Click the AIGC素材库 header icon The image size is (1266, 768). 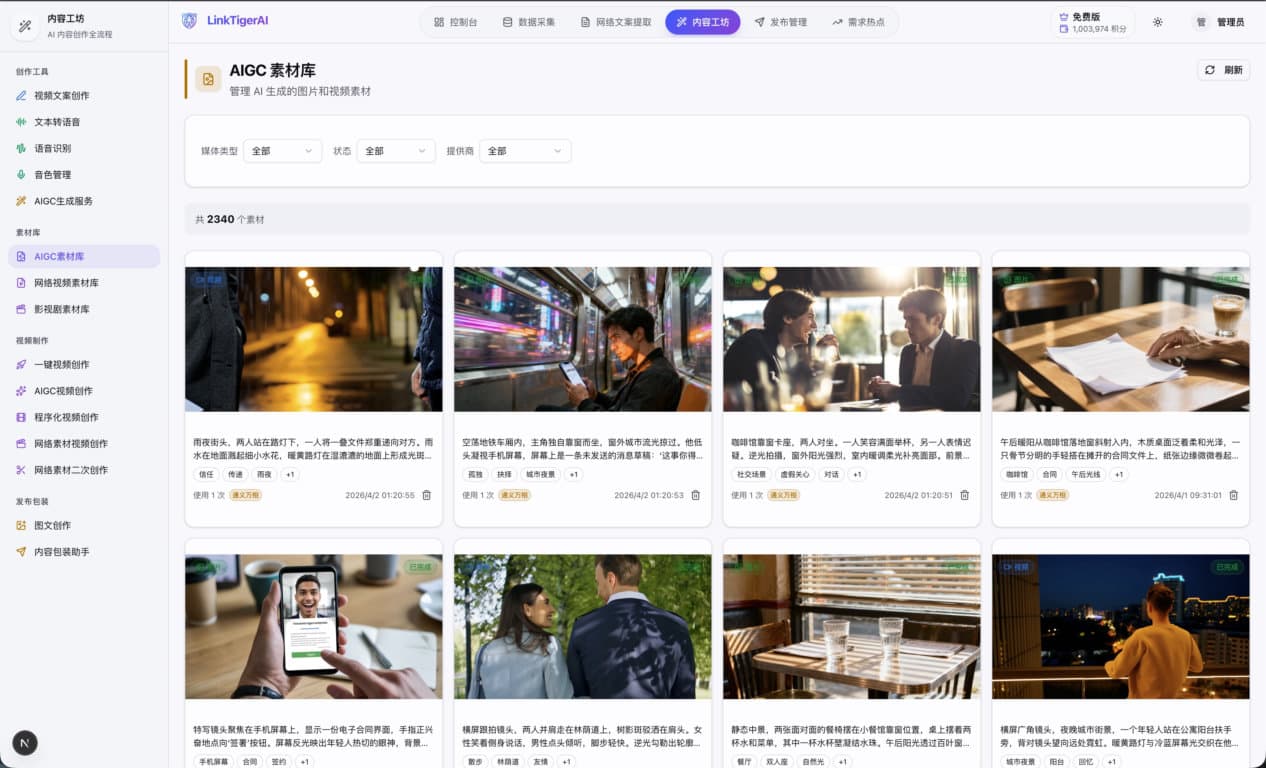click(208, 79)
